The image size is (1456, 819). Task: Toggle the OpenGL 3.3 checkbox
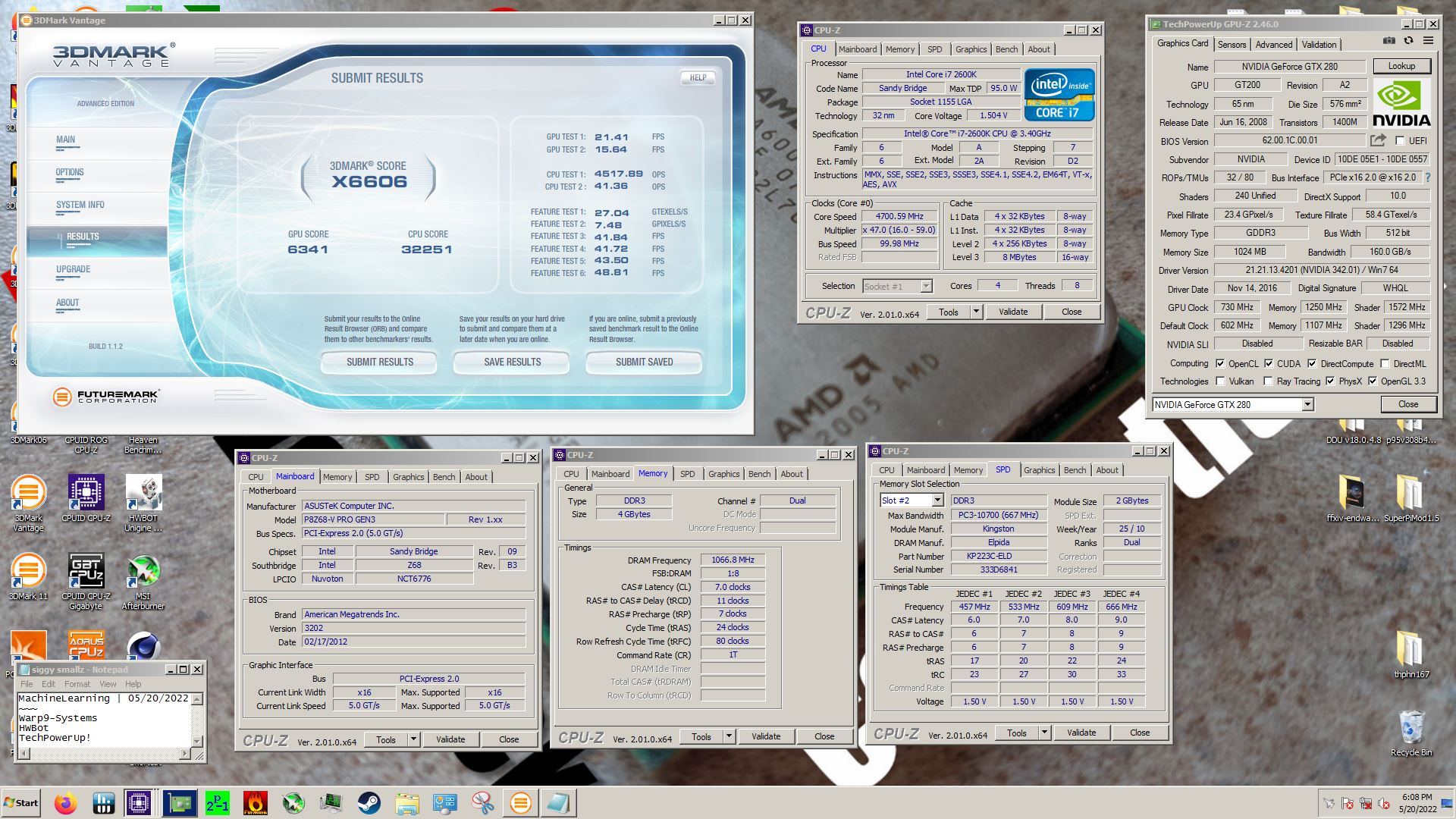point(1373,381)
